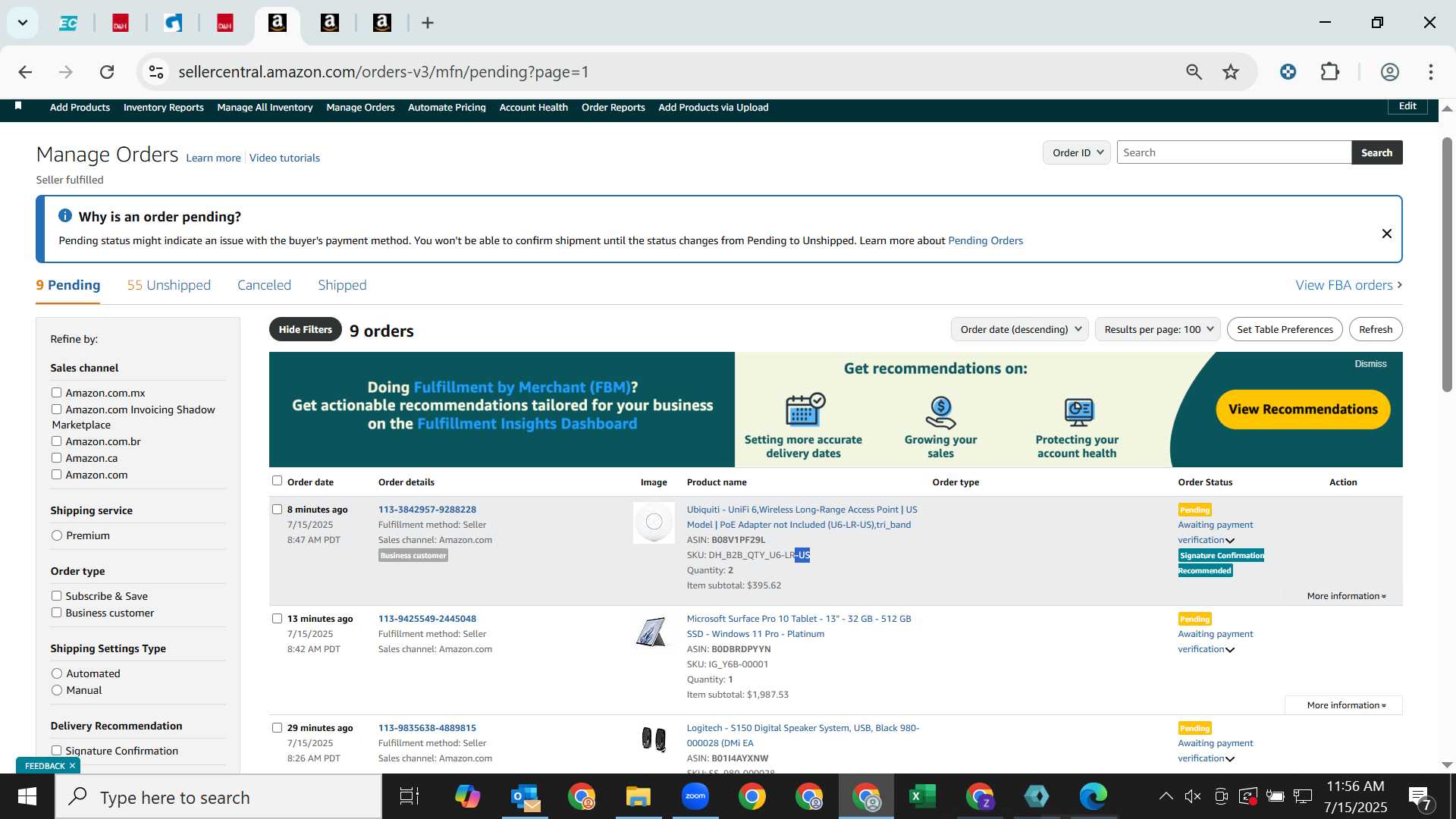Open Excel from taskbar

coord(923,796)
